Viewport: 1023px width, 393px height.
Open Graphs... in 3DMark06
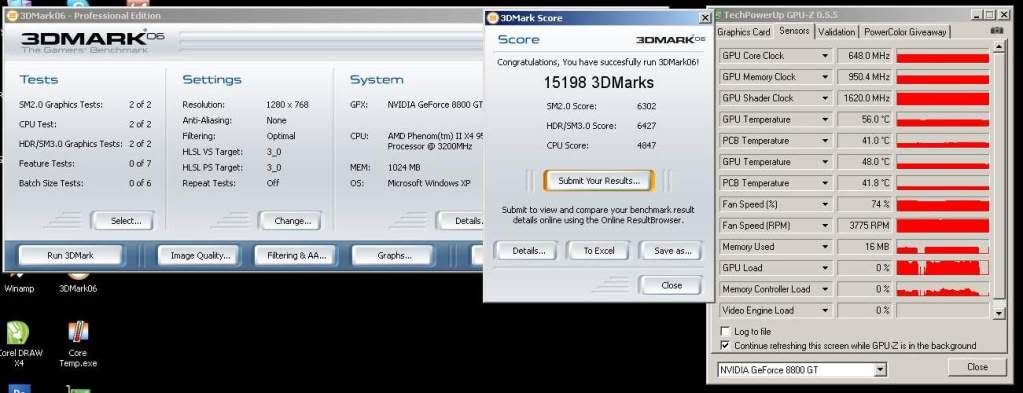[x=393, y=256]
